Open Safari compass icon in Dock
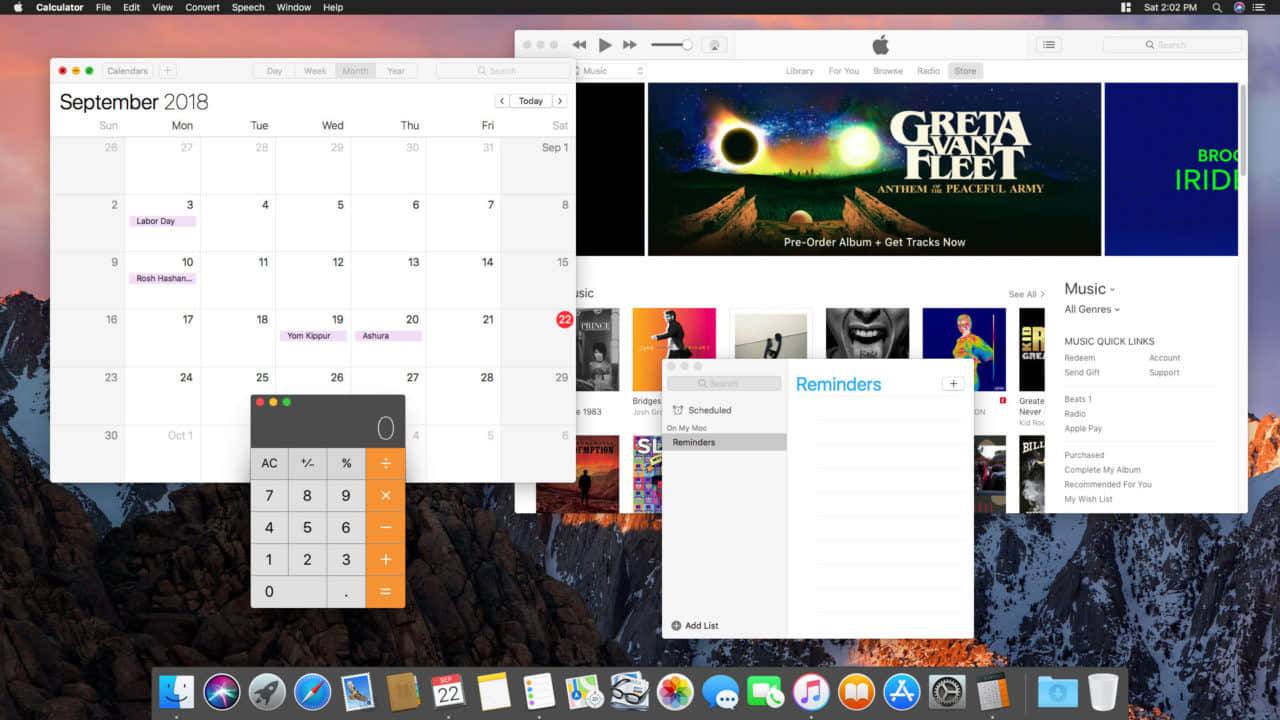This screenshot has width=1280, height=720. tap(312, 692)
